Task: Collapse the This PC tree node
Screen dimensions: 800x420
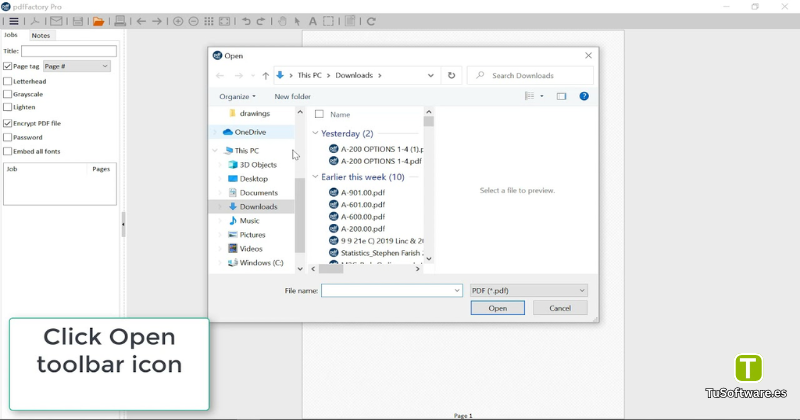Action: [x=215, y=151]
